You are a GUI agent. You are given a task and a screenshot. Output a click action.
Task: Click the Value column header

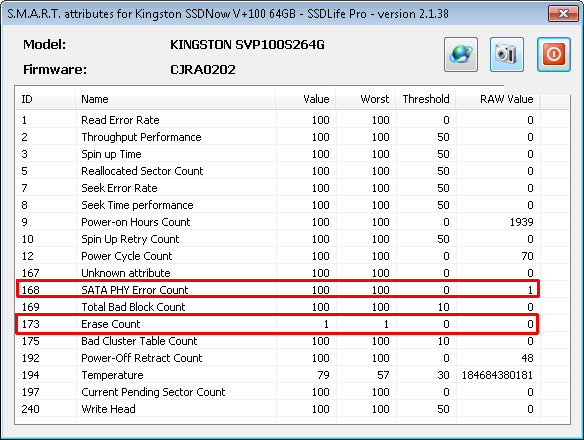click(x=305, y=99)
